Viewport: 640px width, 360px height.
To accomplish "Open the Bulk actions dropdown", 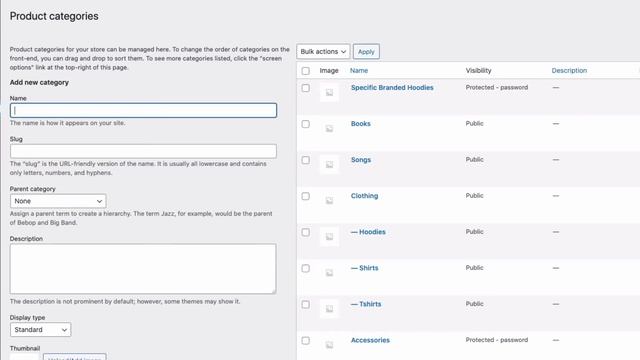I will click(323, 51).
